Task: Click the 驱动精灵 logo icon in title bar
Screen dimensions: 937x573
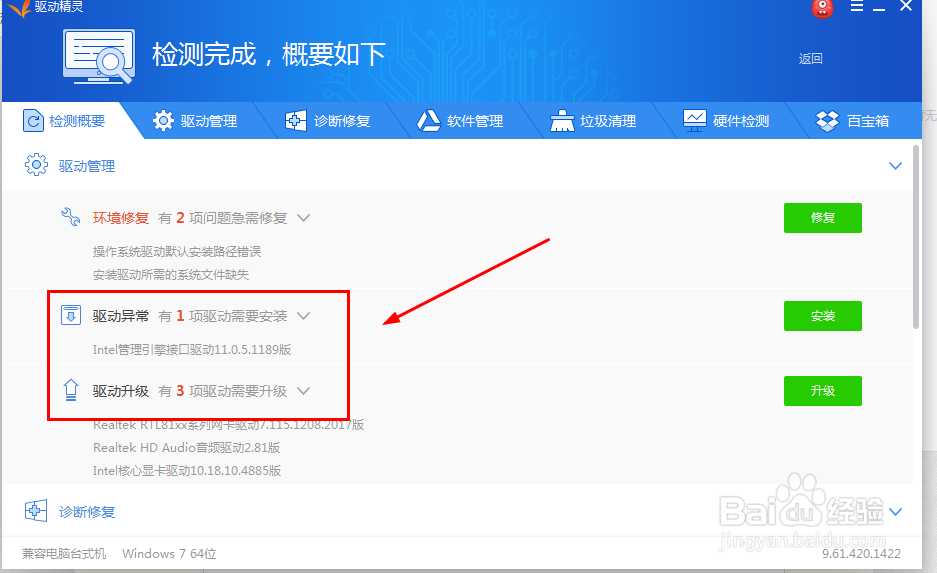Action: (18, 8)
